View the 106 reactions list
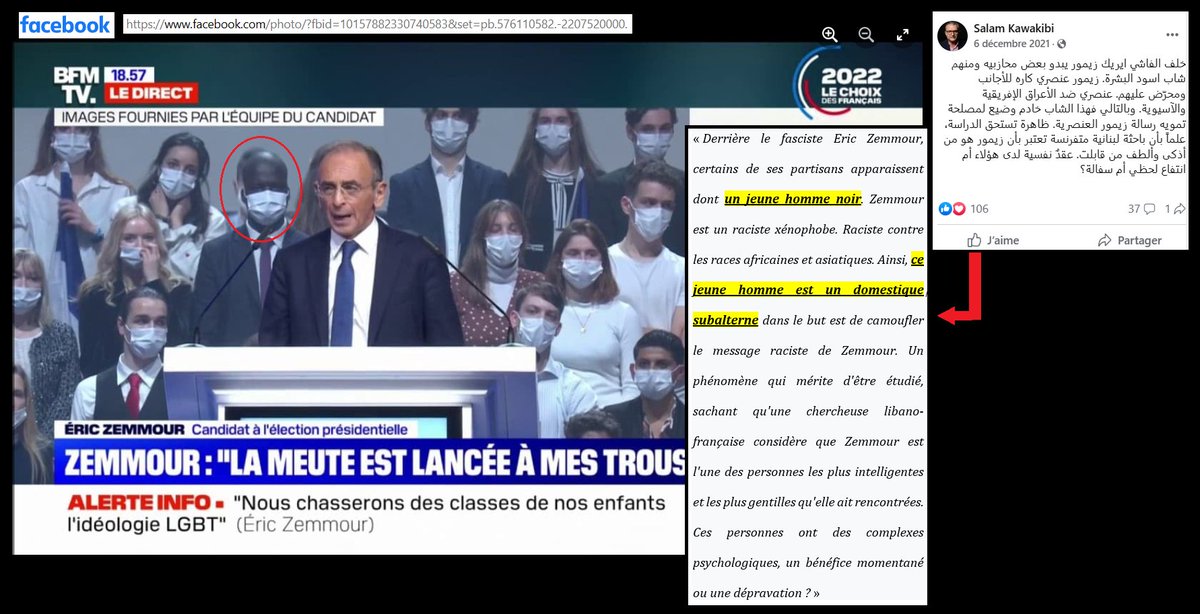Image resolution: width=1200 pixels, height=614 pixels. pos(979,209)
